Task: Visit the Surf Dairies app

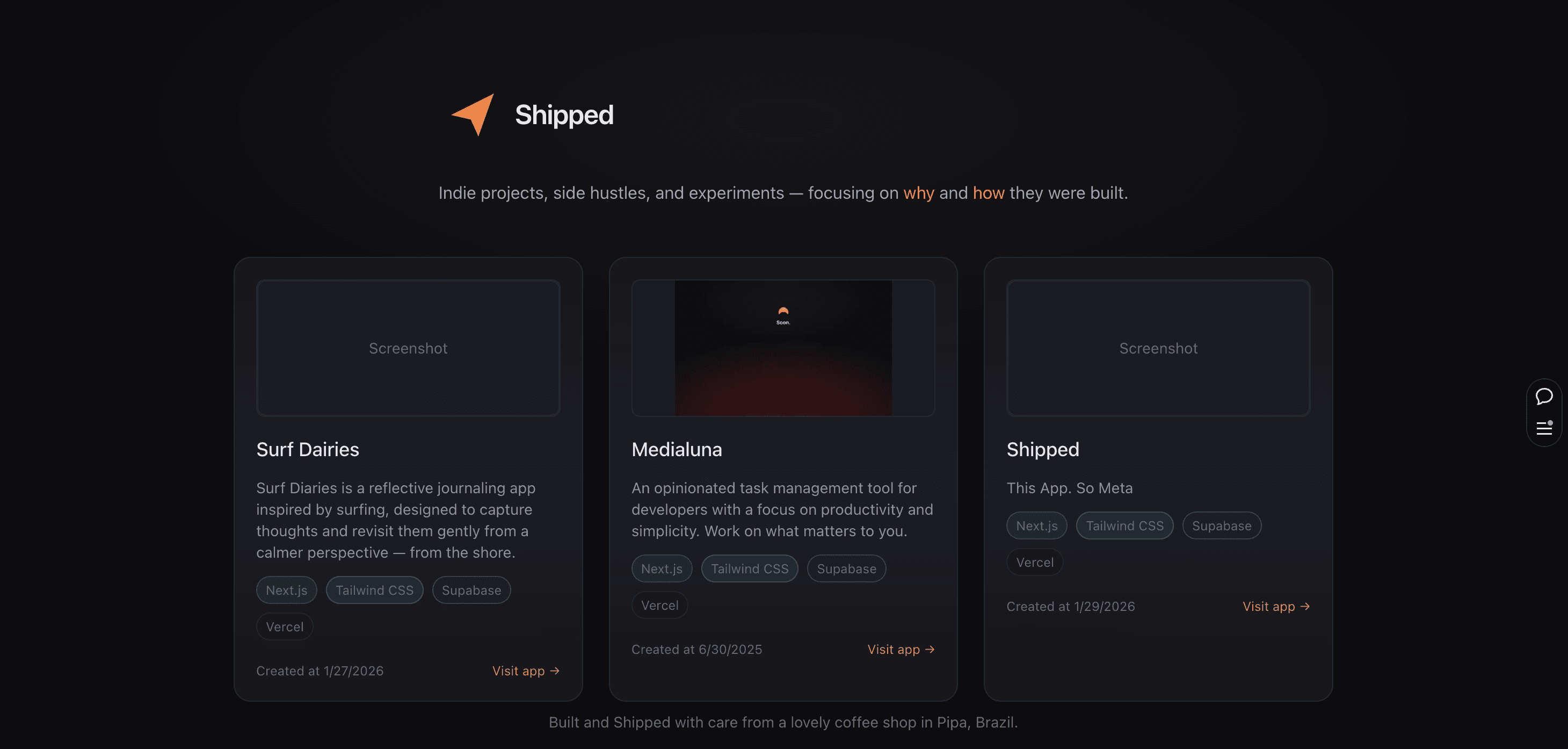Action: (x=525, y=671)
